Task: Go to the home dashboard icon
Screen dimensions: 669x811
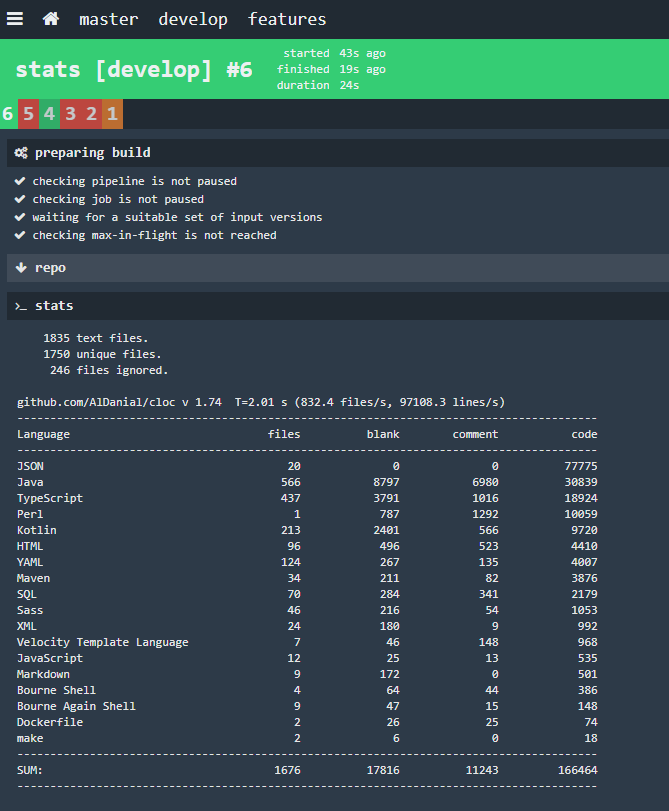Action: point(51,19)
